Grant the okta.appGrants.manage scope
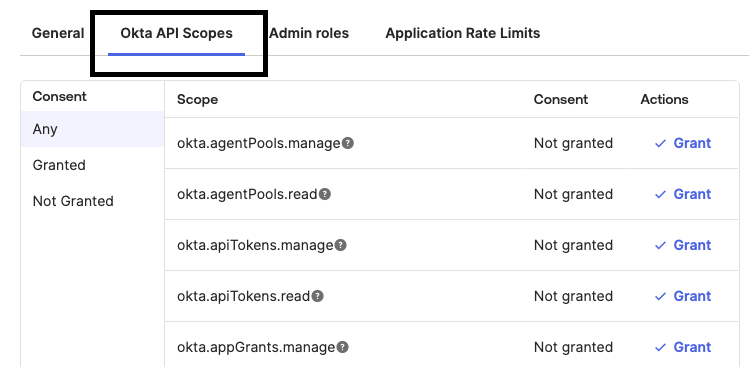This screenshot has width=749, height=367. click(683, 347)
